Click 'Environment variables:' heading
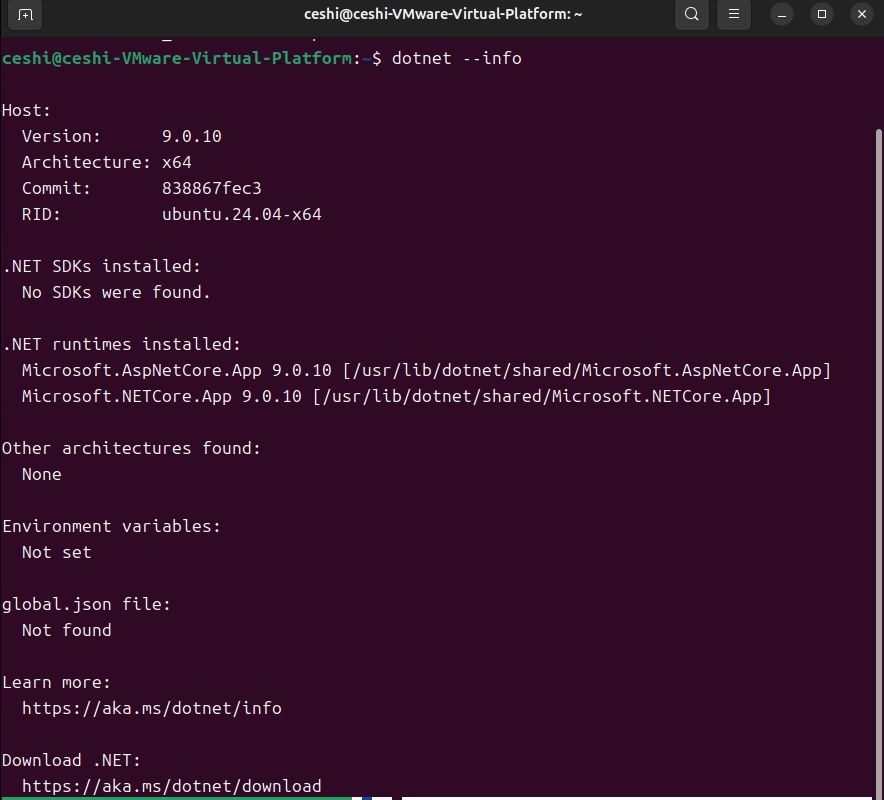 [111, 526]
